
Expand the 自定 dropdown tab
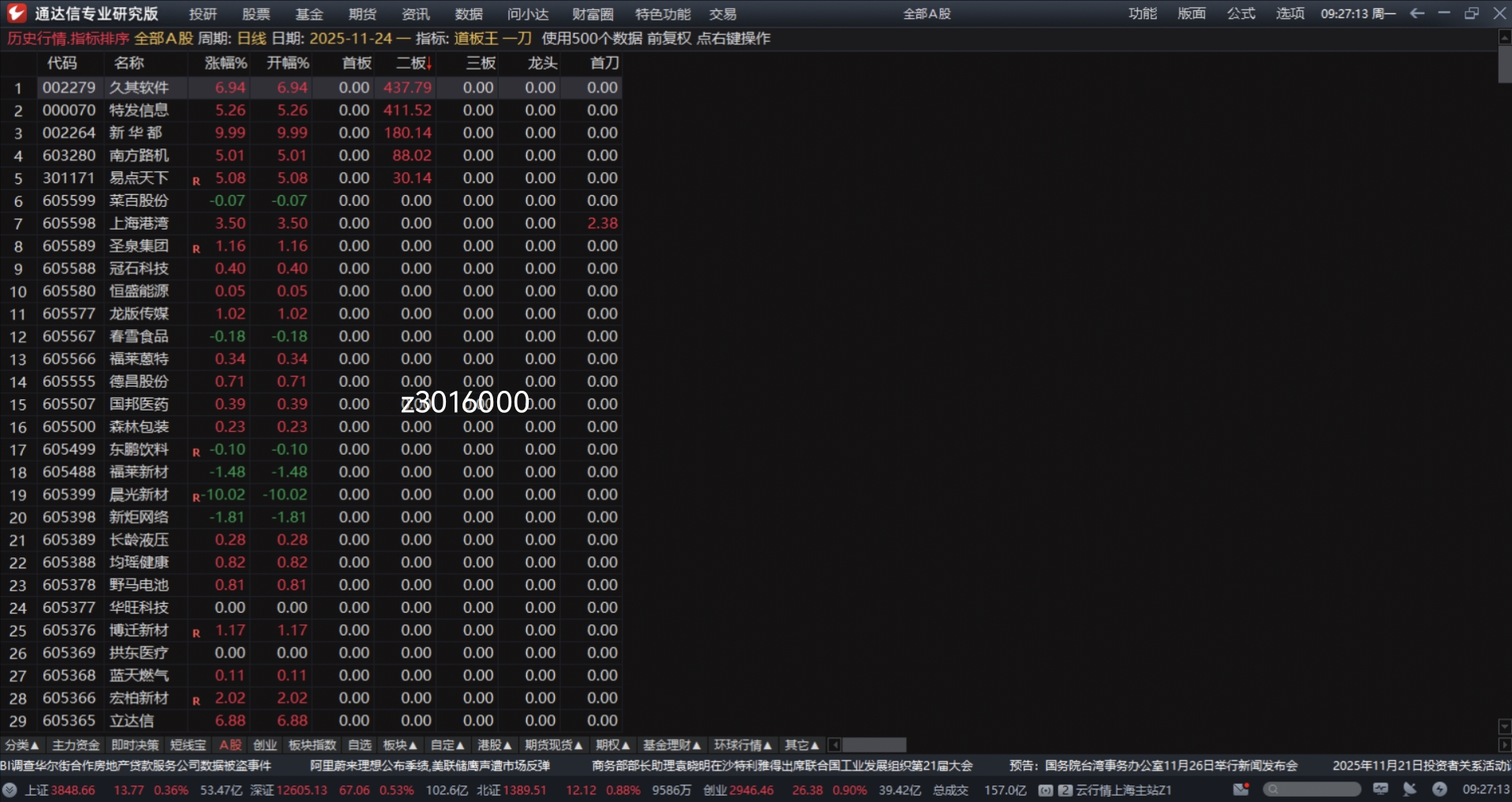(447, 745)
